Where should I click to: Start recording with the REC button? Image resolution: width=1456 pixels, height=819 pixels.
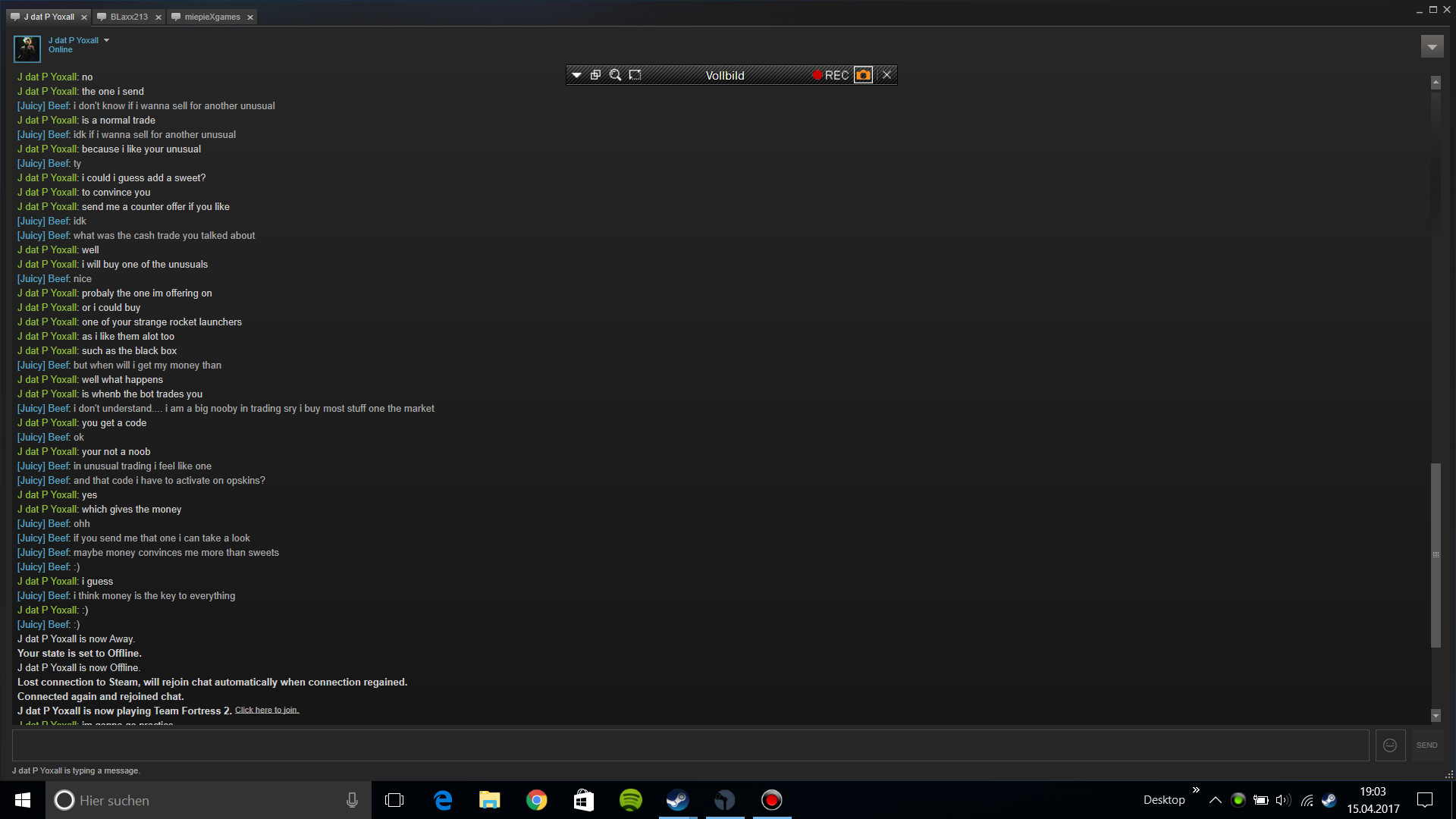click(x=830, y=75)
